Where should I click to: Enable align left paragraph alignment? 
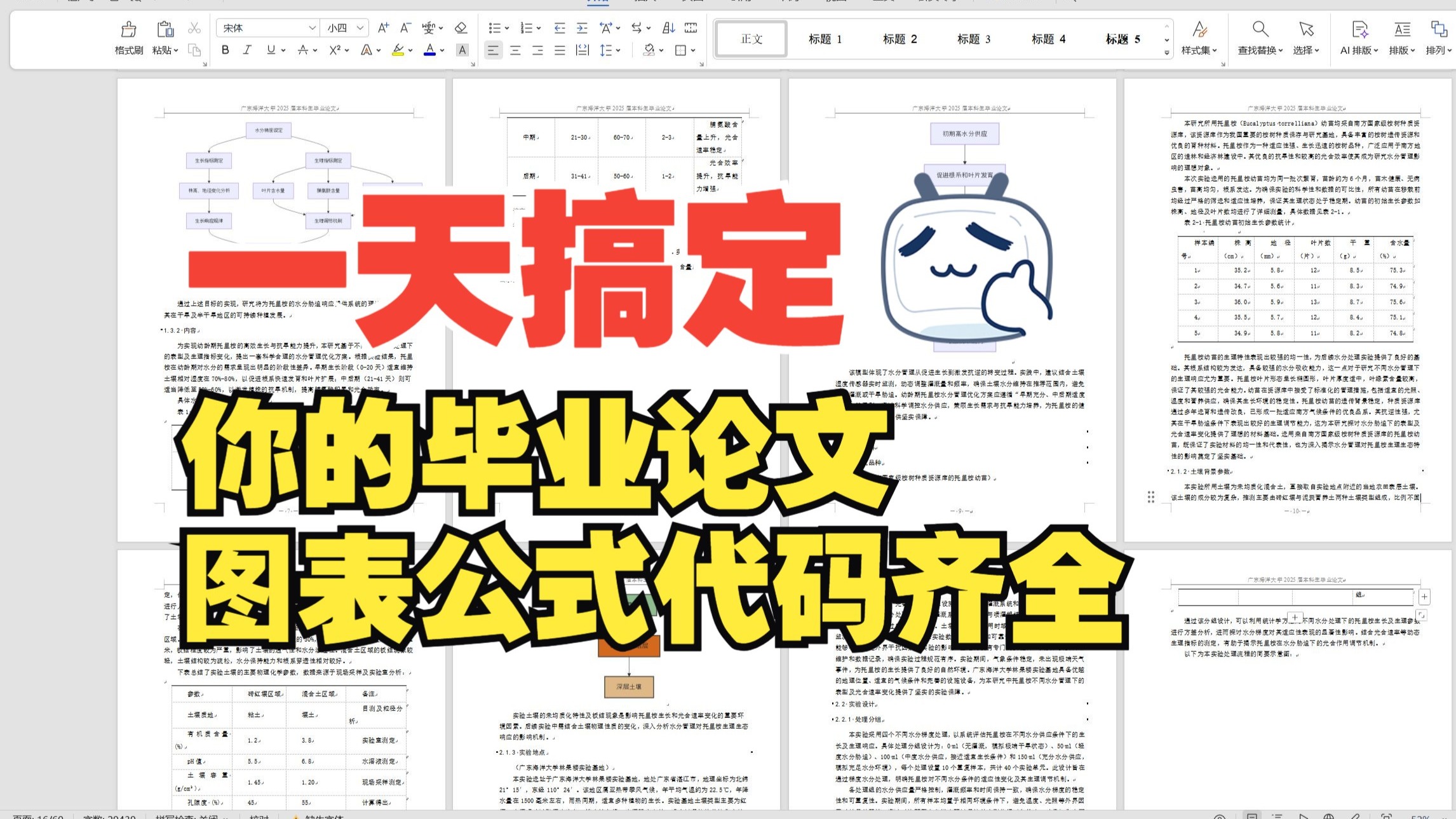[493, 50]
